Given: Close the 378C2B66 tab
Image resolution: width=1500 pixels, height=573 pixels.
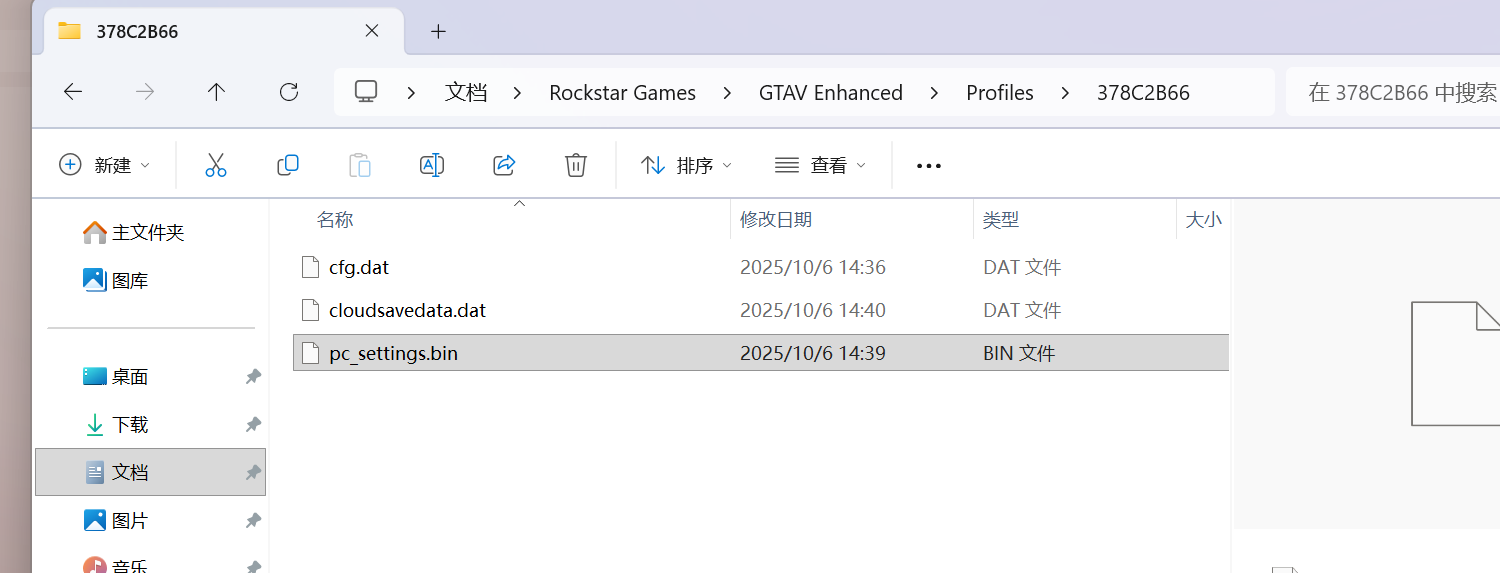Looking at the screenshot, I should (x=372, y=31).
